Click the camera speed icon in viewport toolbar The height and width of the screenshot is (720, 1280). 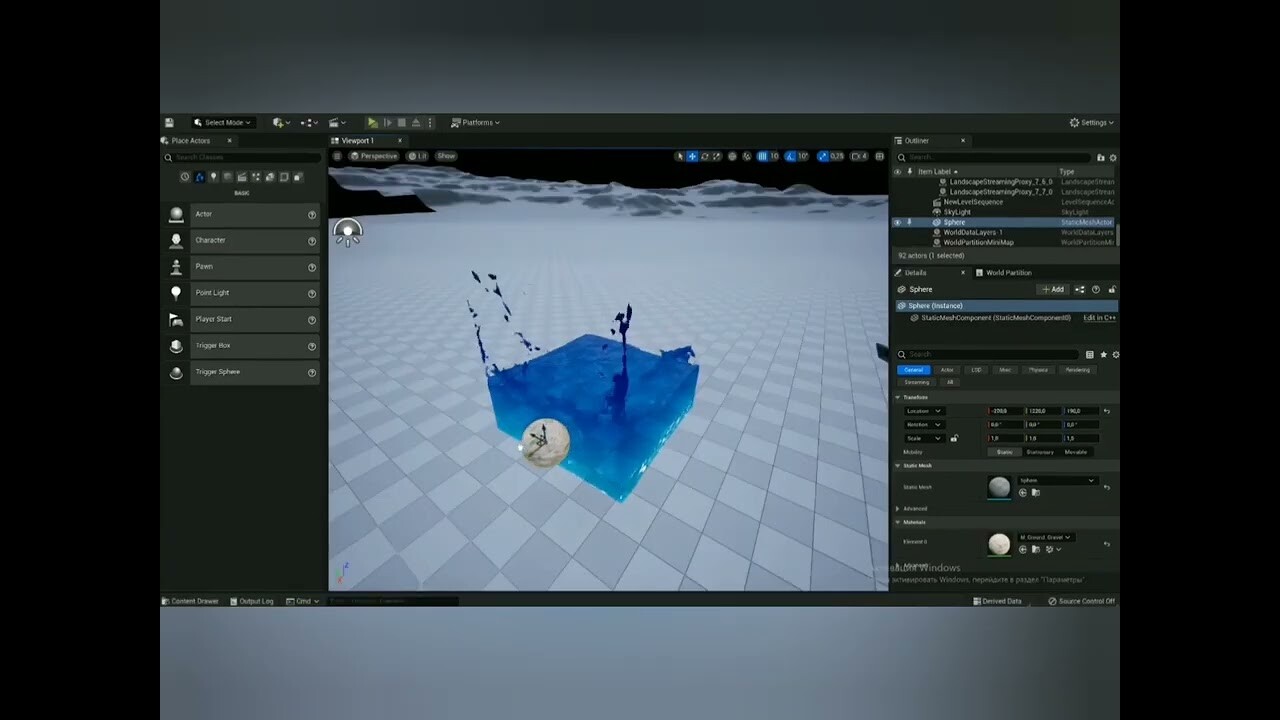tap(855, 156)
